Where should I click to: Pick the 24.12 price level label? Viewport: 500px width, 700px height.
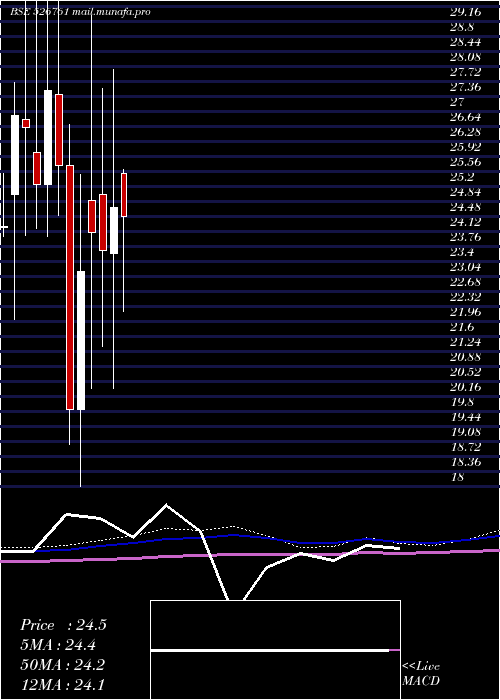point(465,222)
